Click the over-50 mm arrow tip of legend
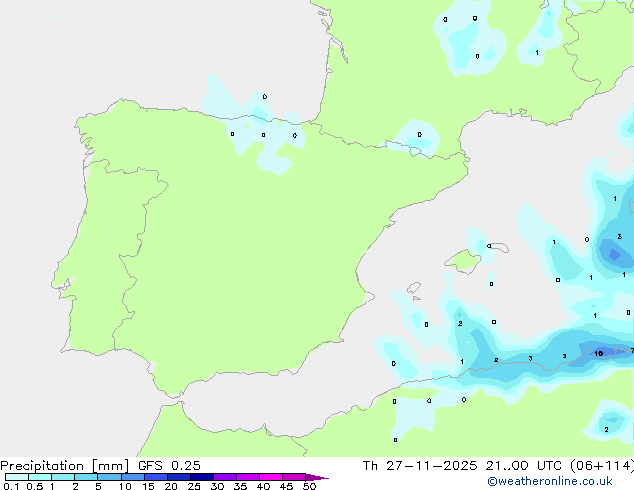 tap(317, 477)
